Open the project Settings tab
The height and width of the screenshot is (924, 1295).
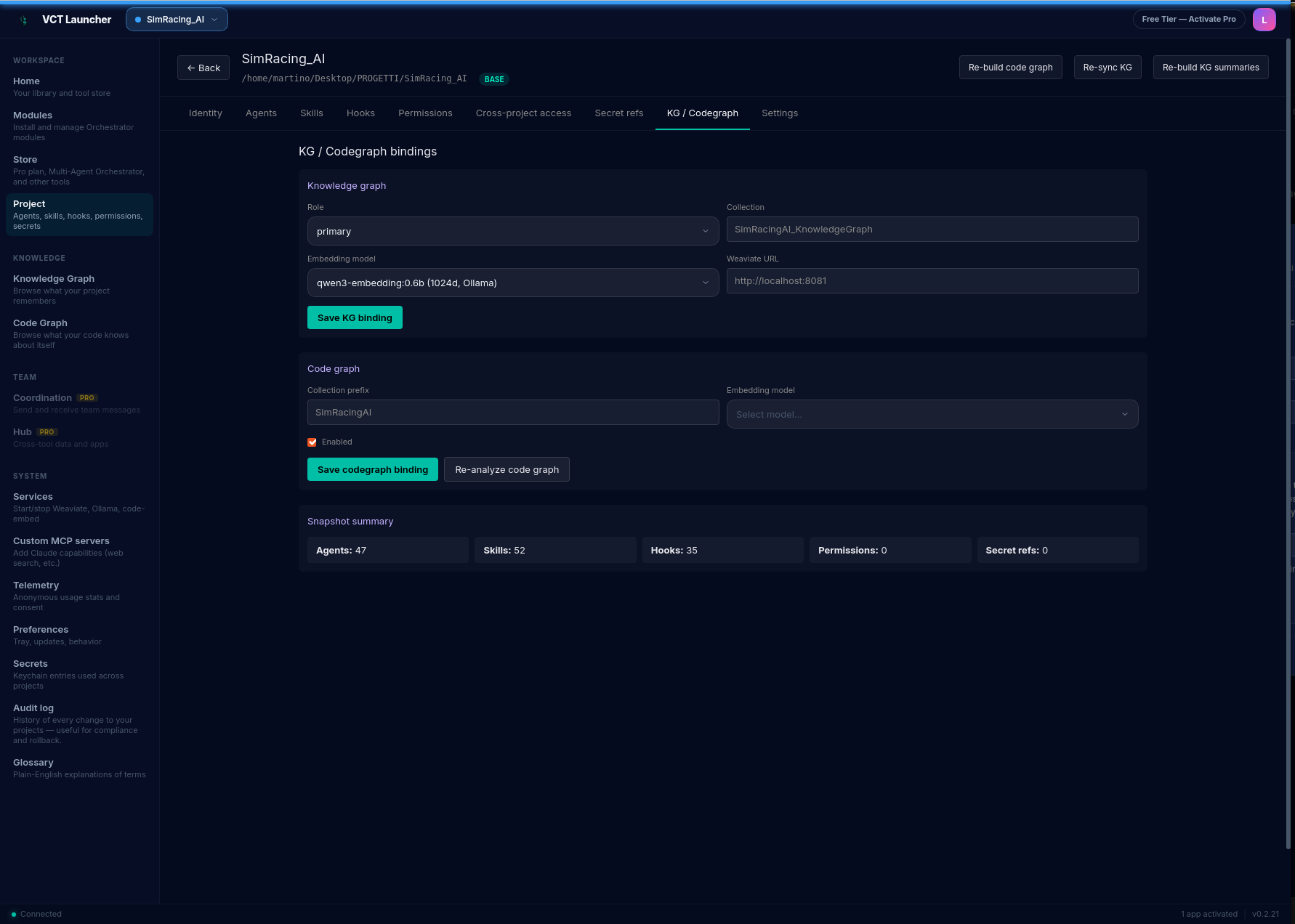click(x=780, y=113)
